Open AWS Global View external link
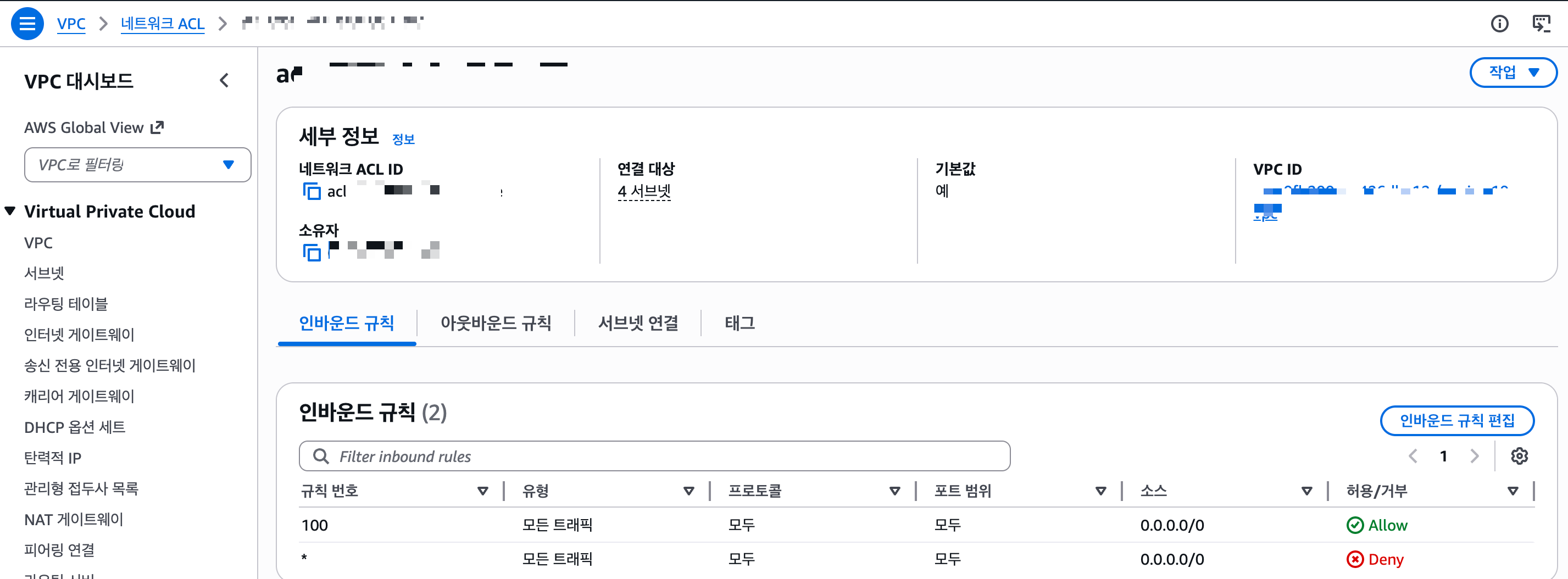The height and width of the screenshot is (579, 1568). (94, 127)
